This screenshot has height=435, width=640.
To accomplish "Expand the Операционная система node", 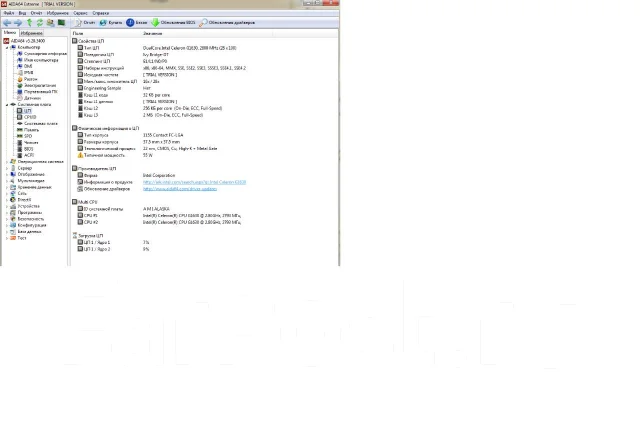I will [x=7, y=162].
